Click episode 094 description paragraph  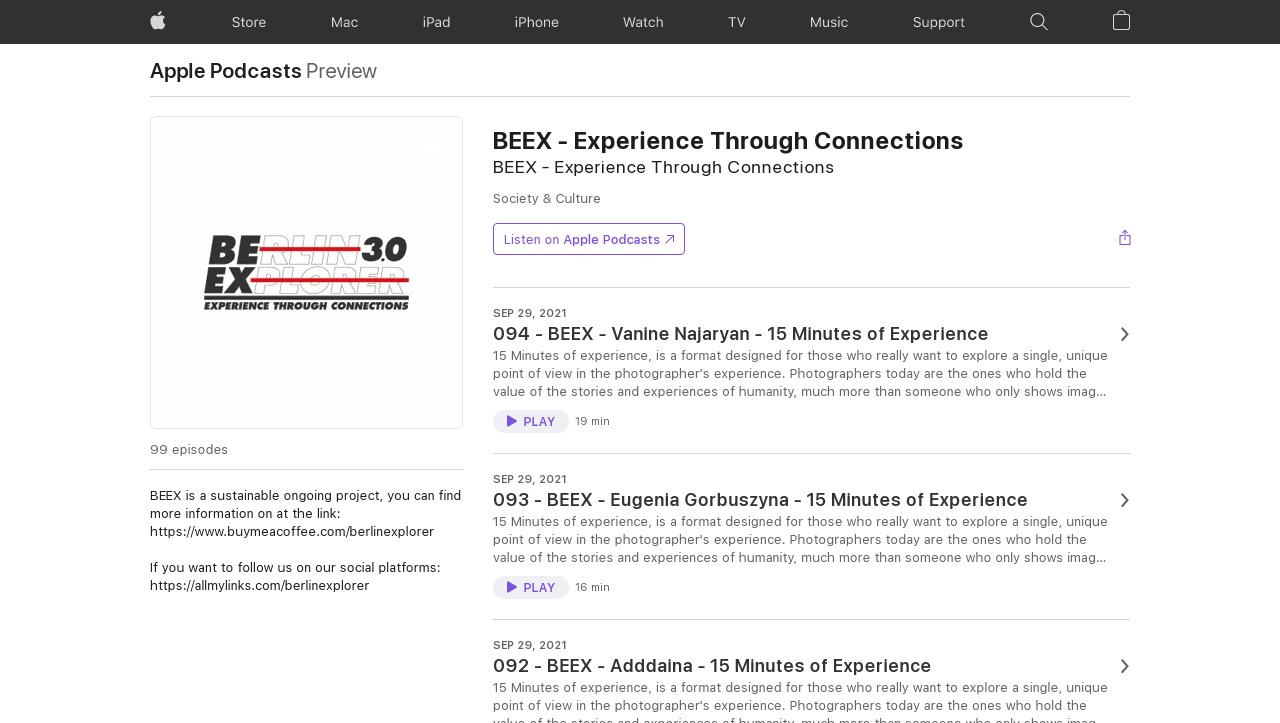pos(801,374)
